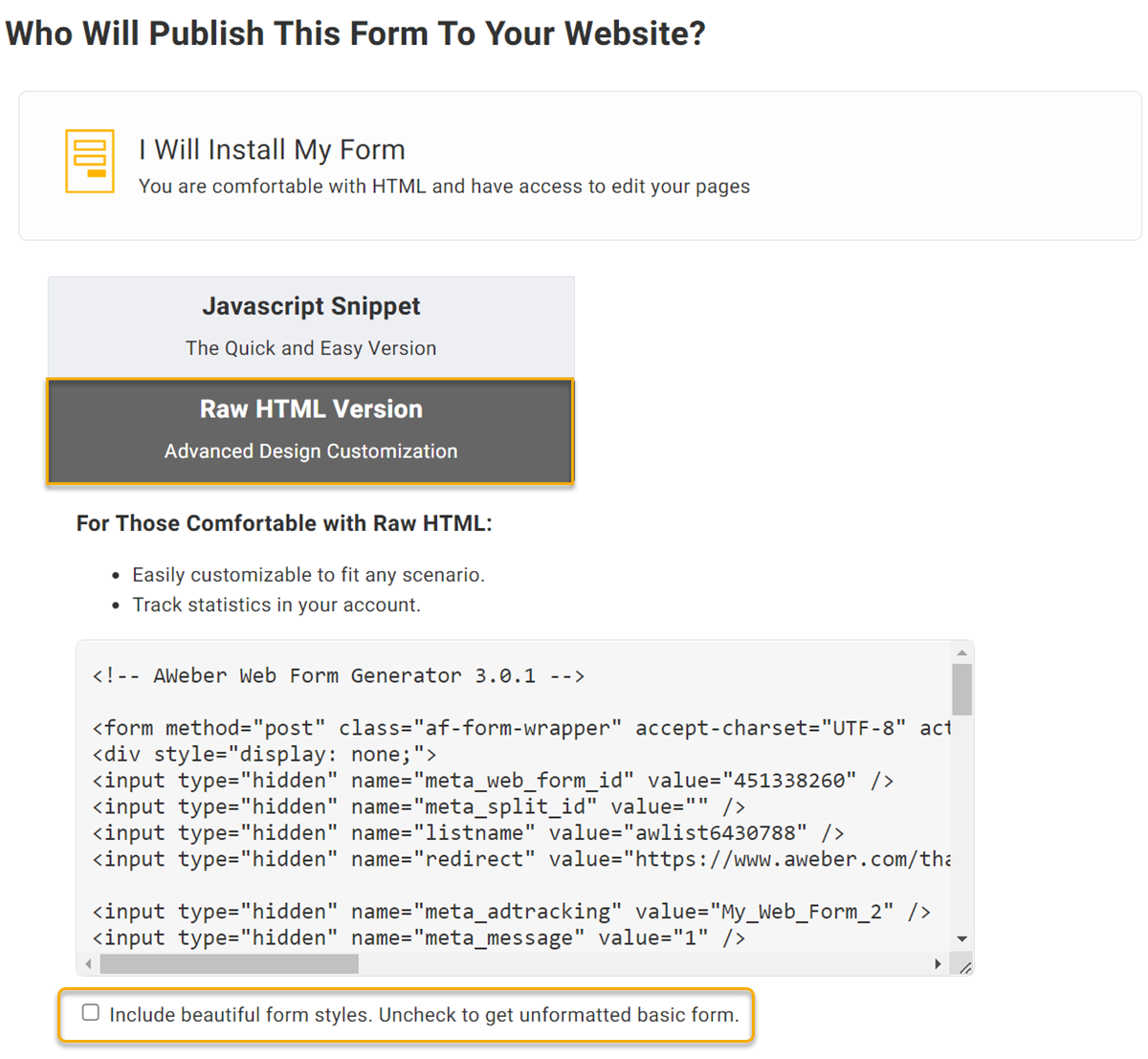1148x1059 pixels.
Task: Click the AWeber Web Form Generator comment line
Action: [338, 676]
